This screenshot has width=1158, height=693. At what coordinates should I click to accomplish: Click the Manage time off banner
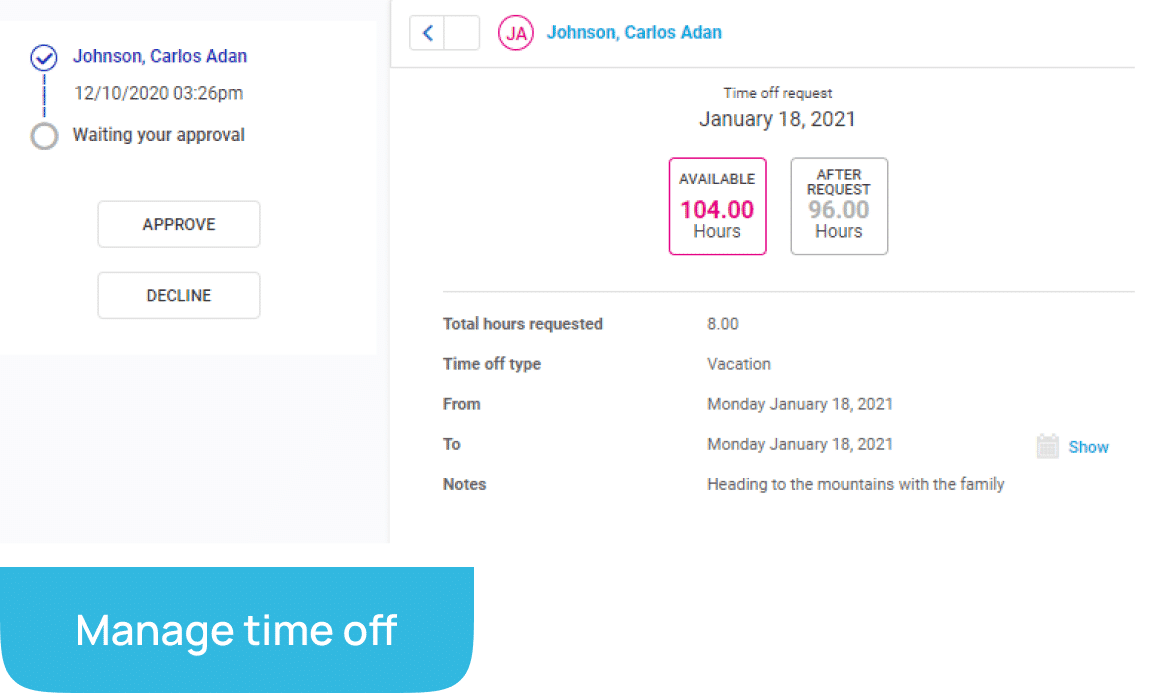[236, 629]
